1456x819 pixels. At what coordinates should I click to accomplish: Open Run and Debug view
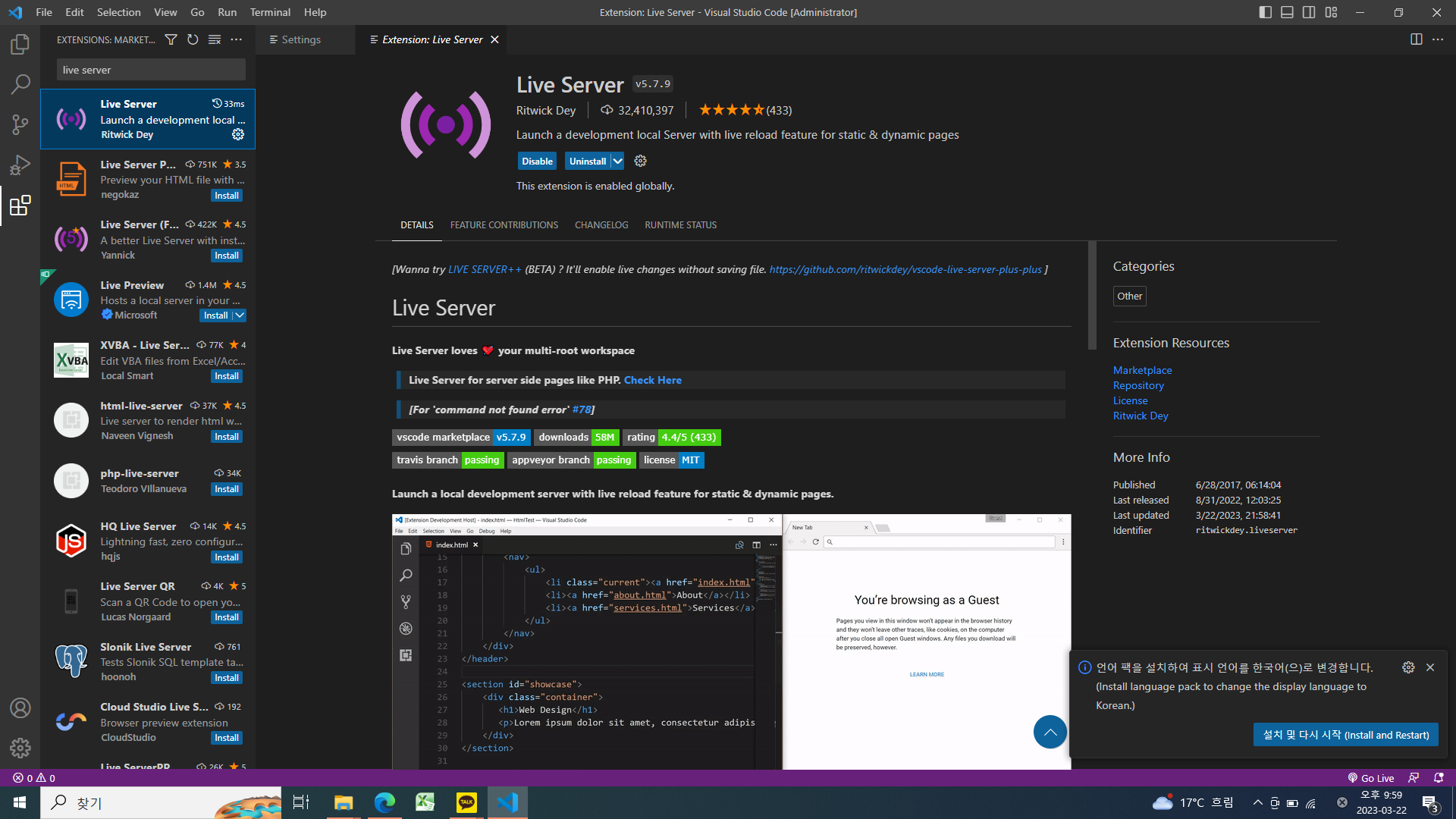[20, 165]
